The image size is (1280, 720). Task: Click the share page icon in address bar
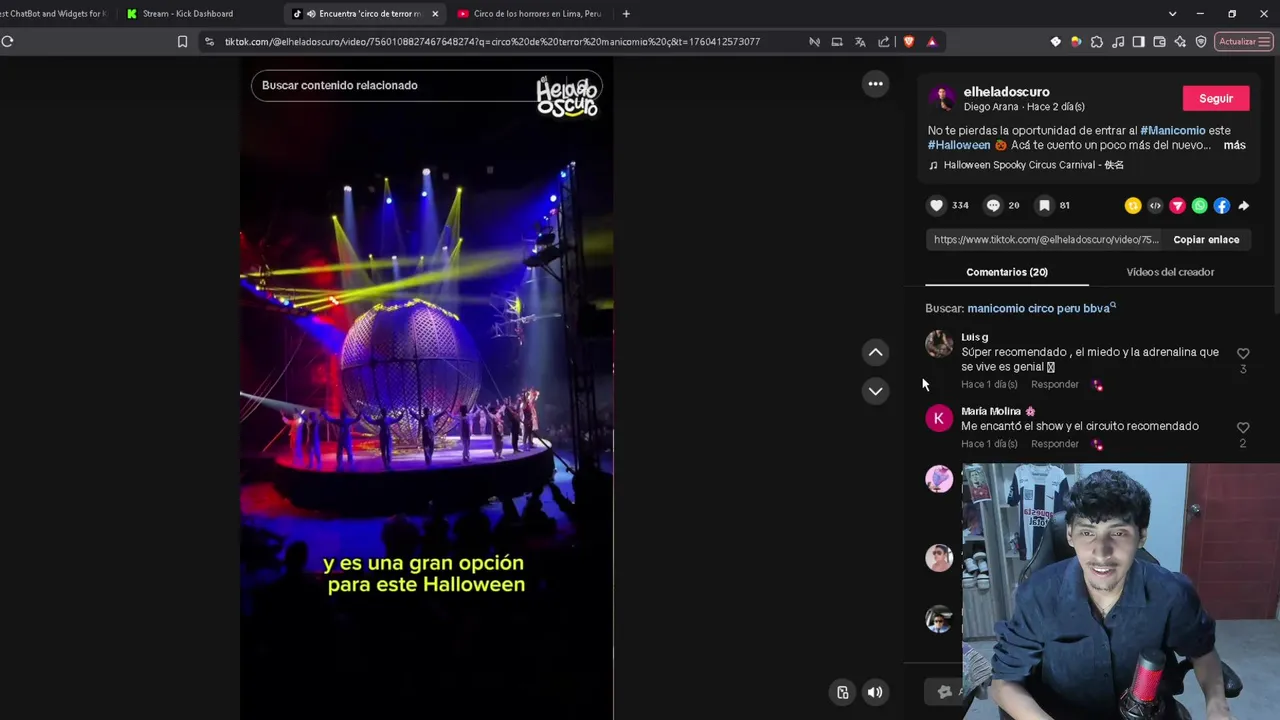click(x=884, y=42)
